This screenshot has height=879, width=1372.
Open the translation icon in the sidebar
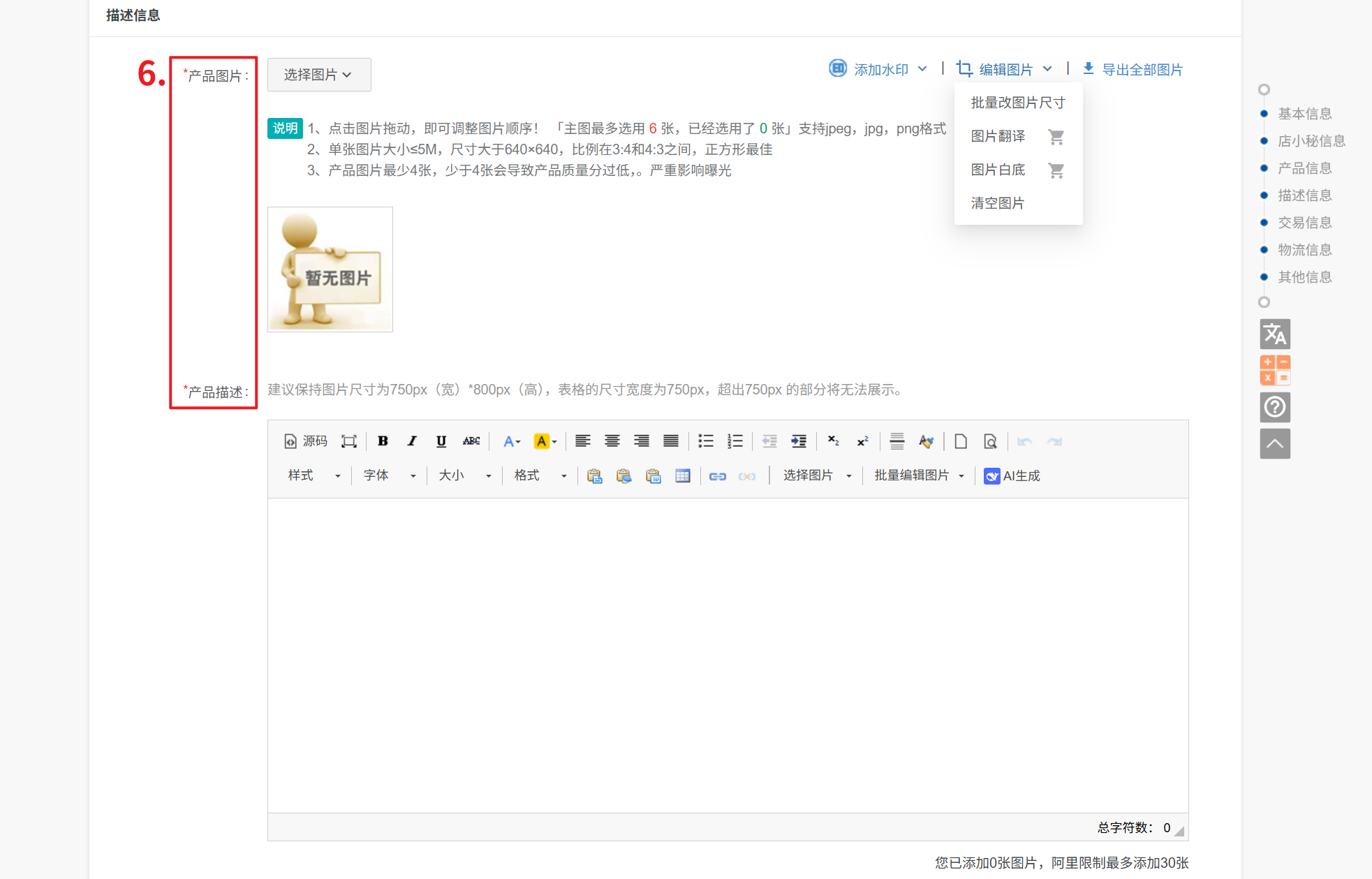coord(1274,334)
